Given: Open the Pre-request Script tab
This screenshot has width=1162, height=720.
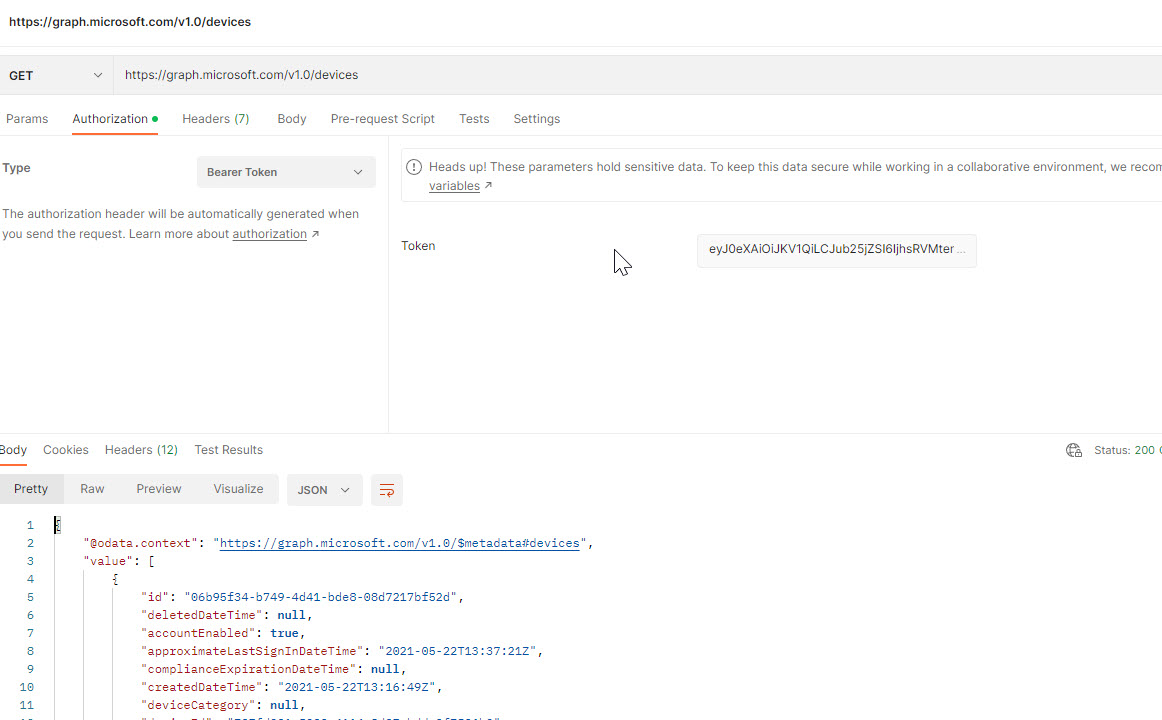Looking at the screenshot, I should 382,119.
